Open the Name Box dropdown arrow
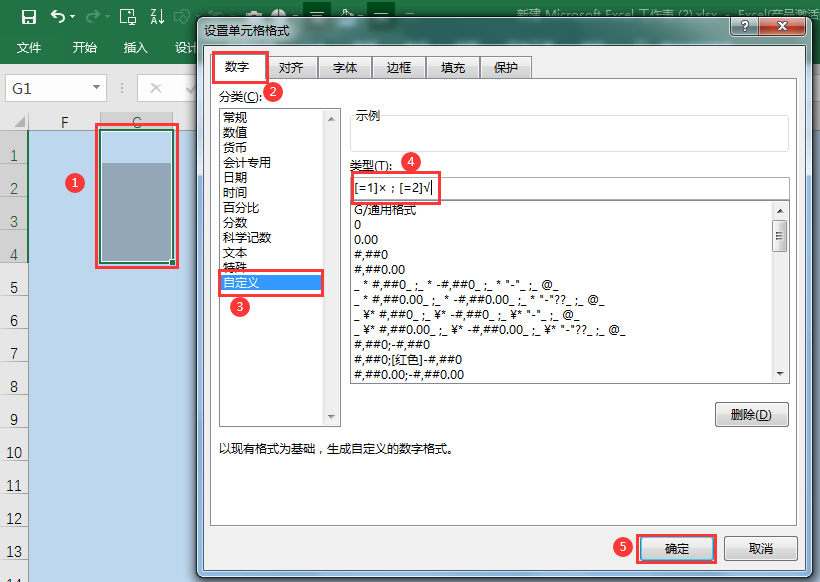Screen dimensions: 820x582 click(96, 87)
